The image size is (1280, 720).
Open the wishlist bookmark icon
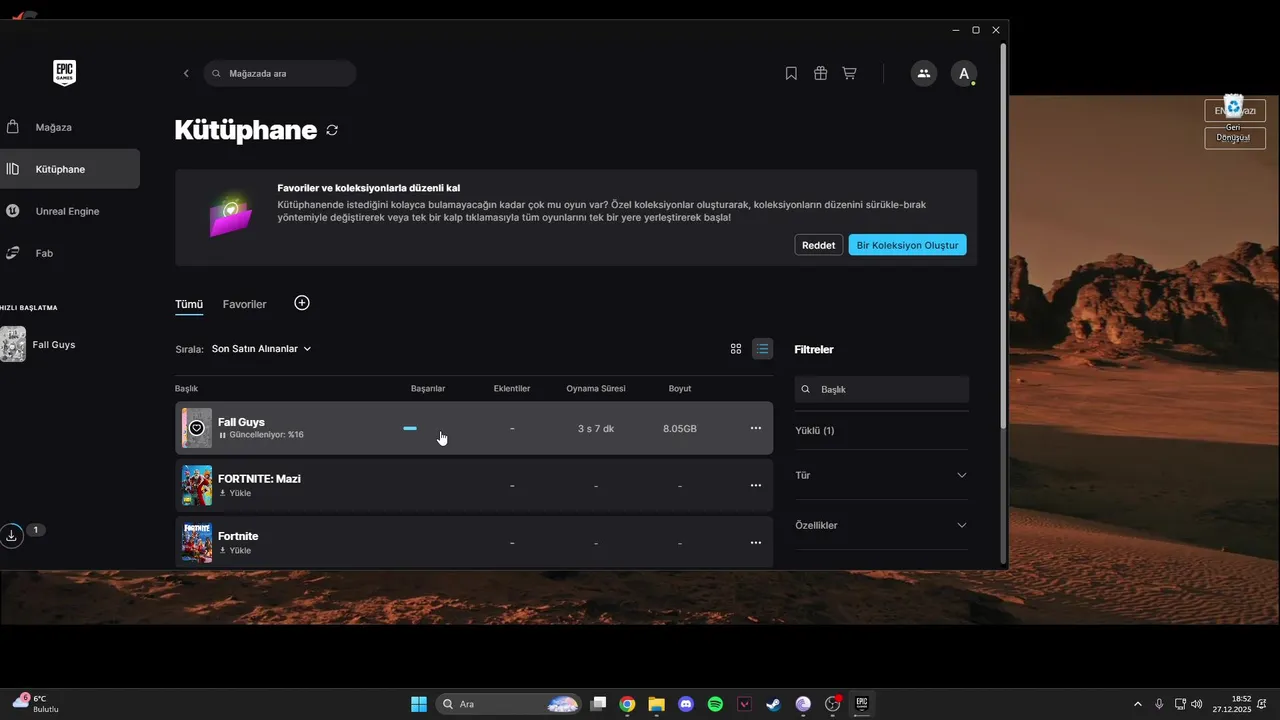(x=791, y=73)
